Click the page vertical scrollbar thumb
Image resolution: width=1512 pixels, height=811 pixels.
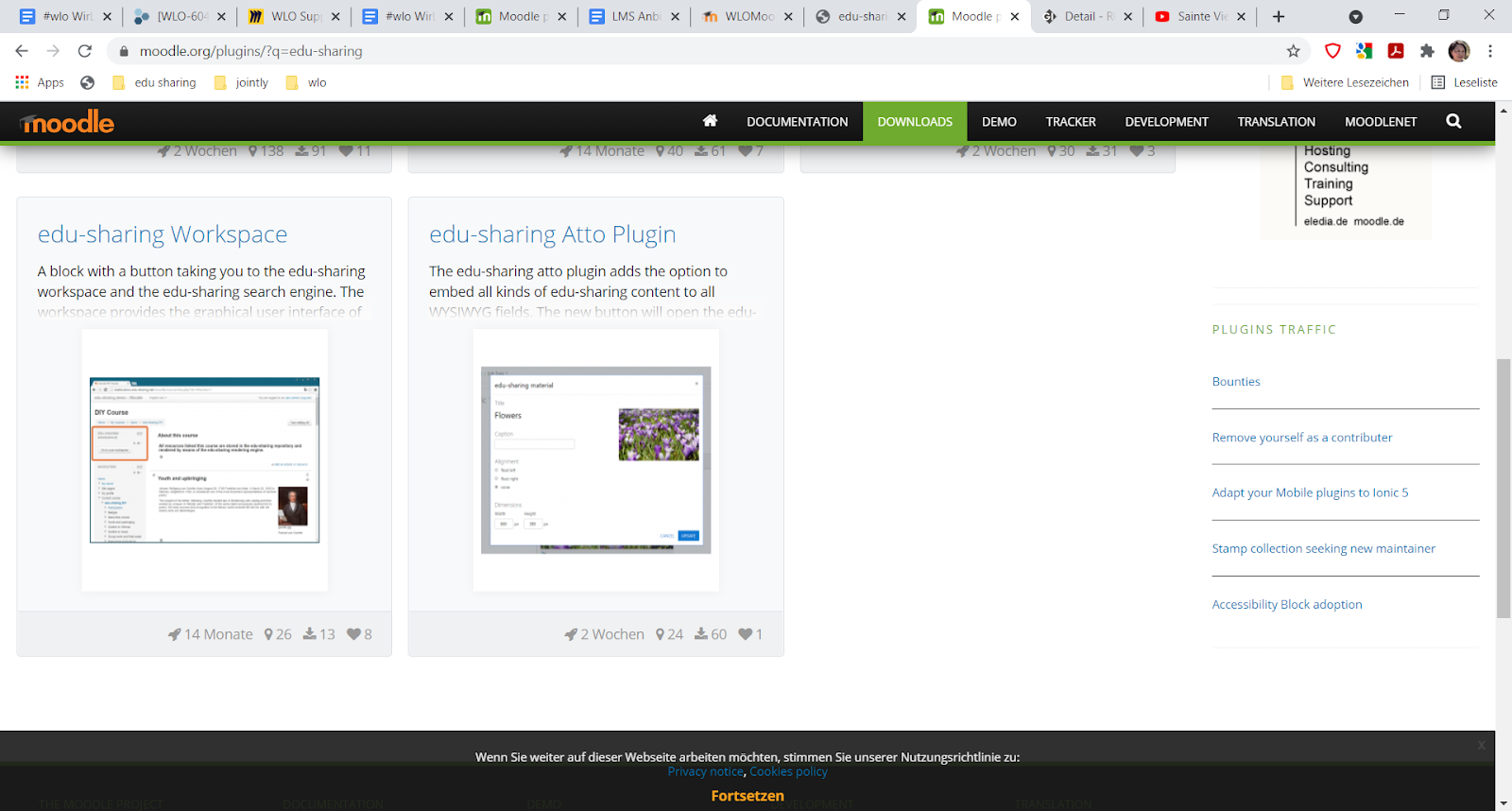click(x=1503, y=488)
